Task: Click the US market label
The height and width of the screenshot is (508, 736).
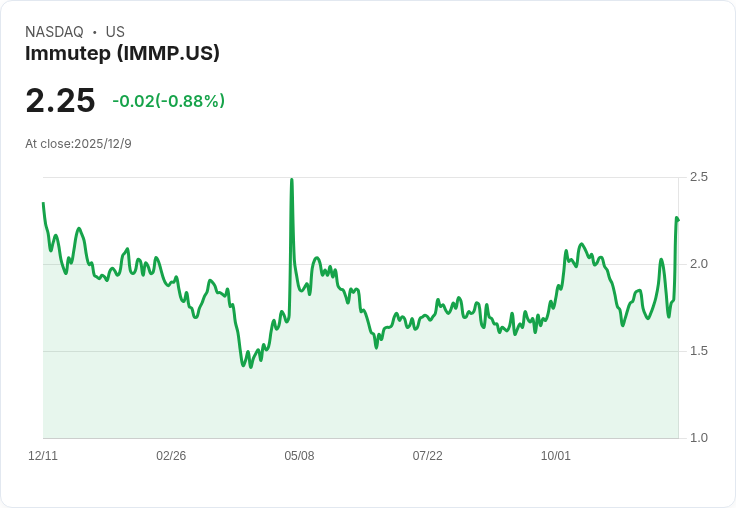Action: 115,32
